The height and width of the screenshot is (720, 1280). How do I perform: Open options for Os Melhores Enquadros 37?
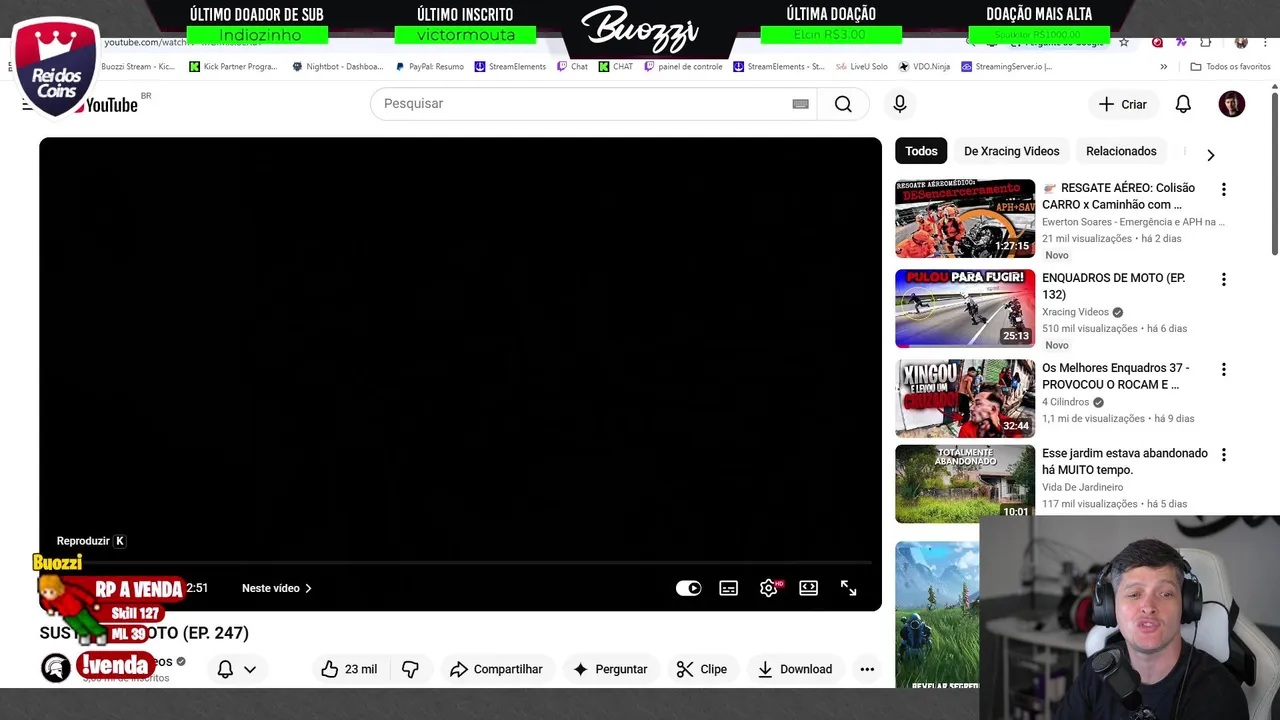point(1223,369)
